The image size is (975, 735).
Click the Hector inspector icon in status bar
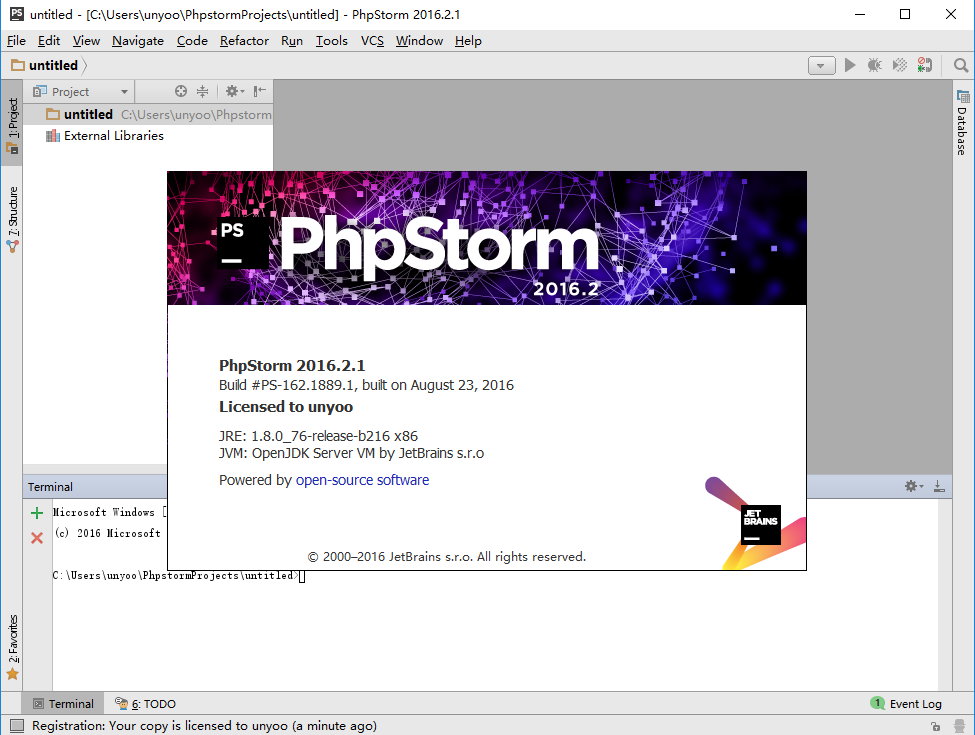(960, 726)
